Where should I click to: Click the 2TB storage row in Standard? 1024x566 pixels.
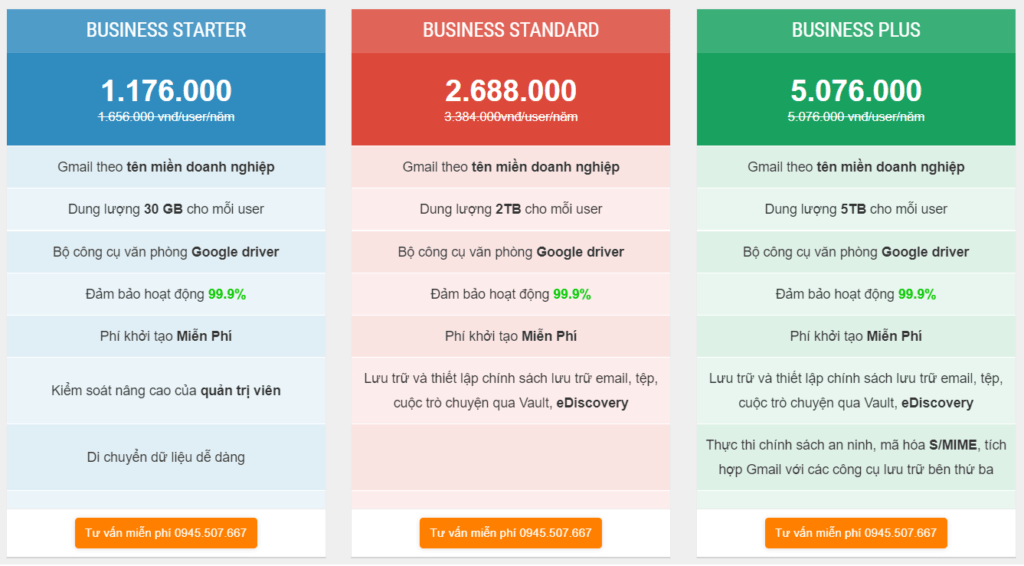click(x=511, y=209)
